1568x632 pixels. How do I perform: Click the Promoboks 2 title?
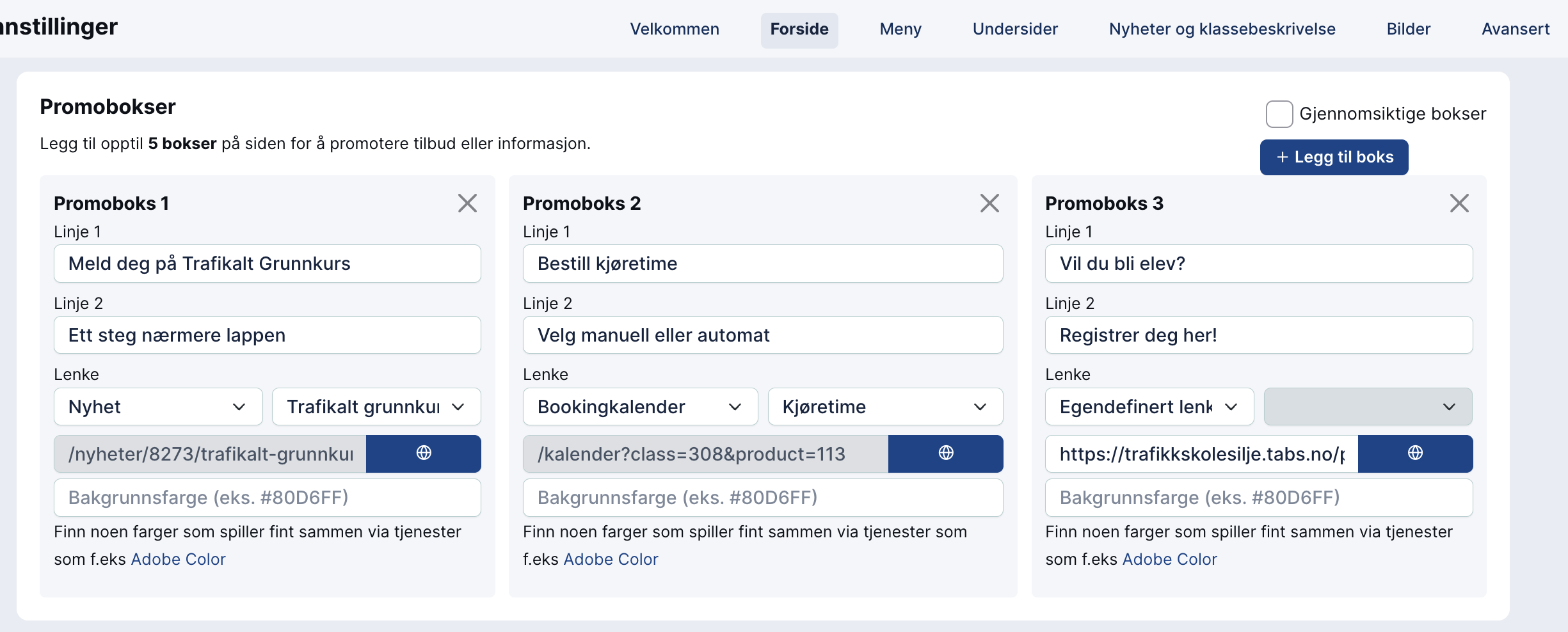pos(582,203)
